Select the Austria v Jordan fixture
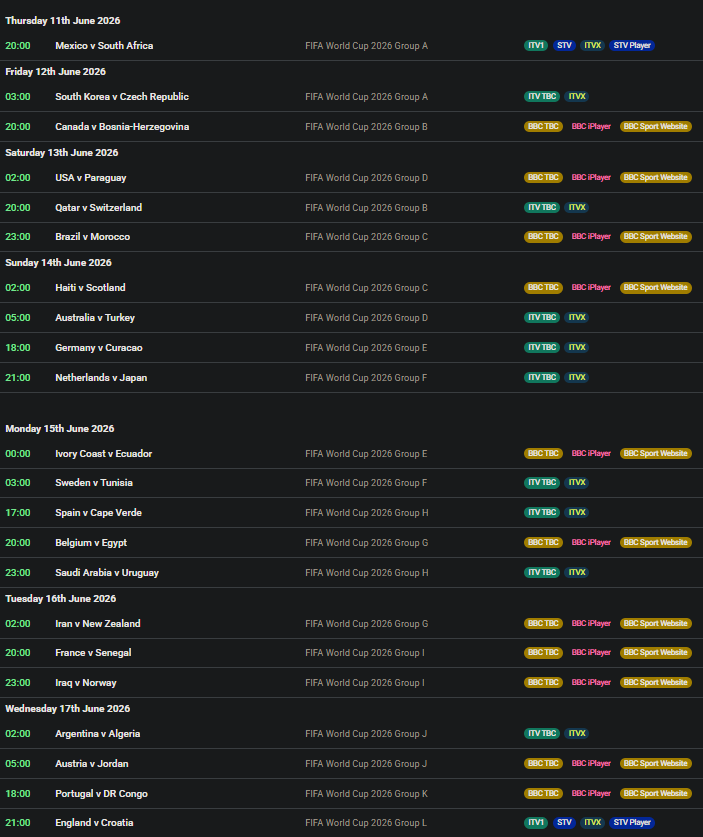 click(92, 763)
